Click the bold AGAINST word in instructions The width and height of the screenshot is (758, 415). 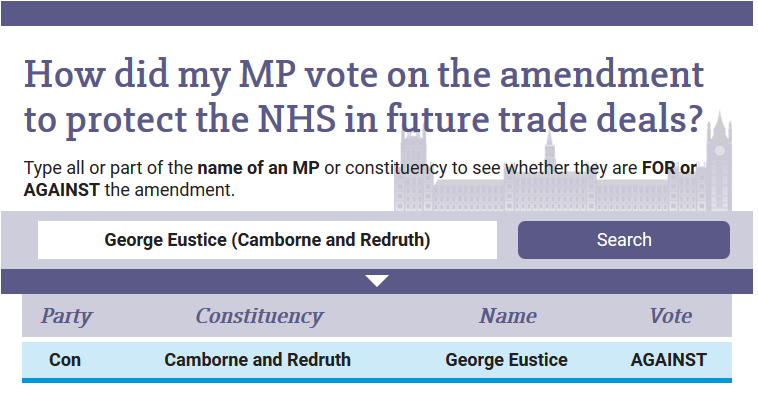tap(61, 189)
